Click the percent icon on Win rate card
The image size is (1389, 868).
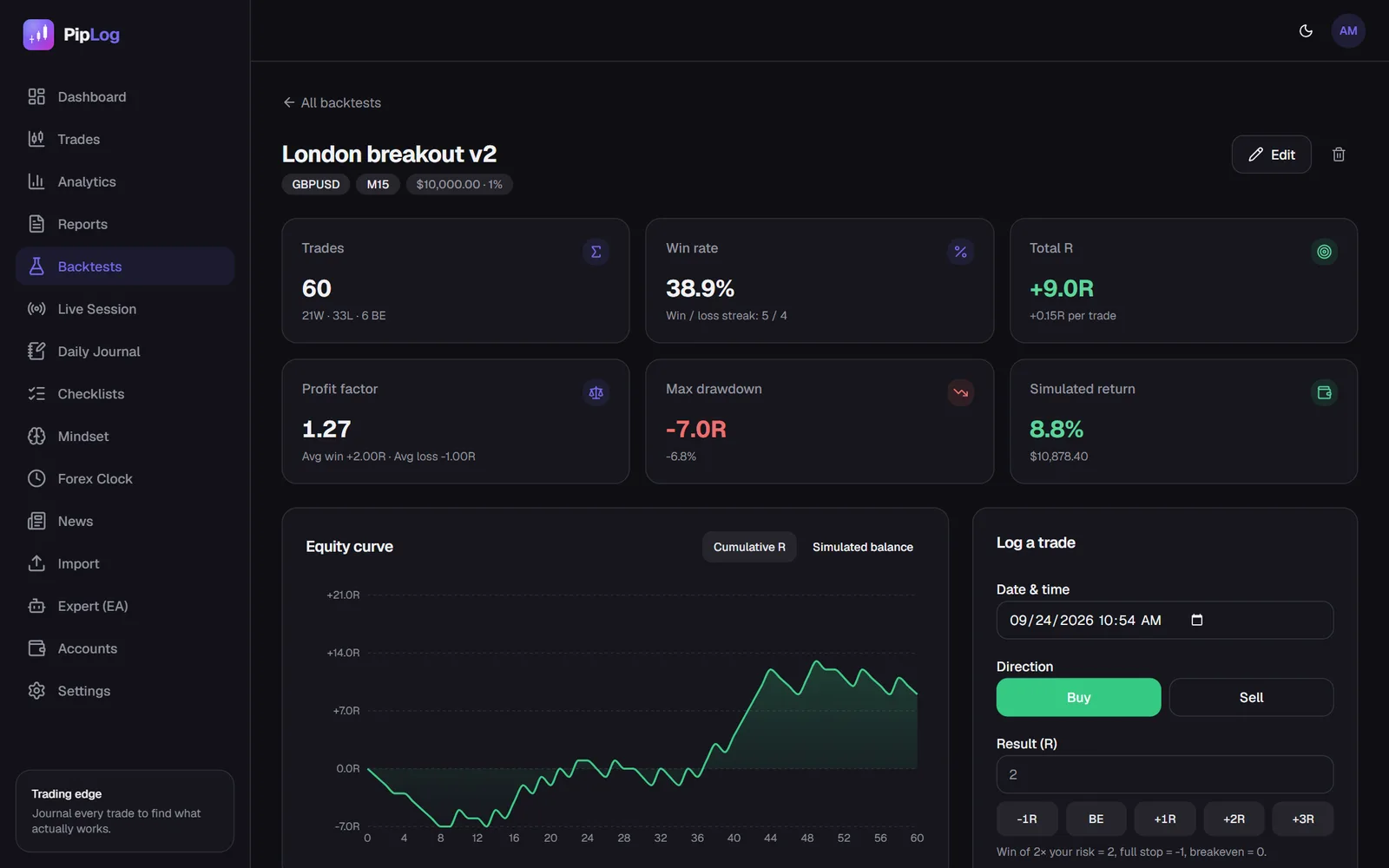pos(960,252)
